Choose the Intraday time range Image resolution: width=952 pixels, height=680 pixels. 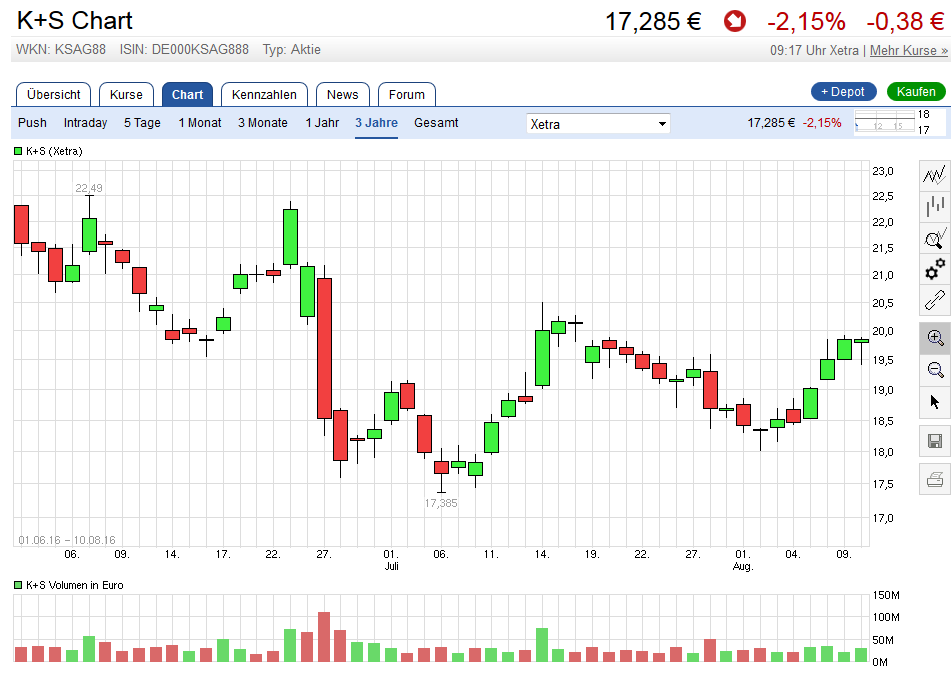pyautogui.click(x=85, y=123)
